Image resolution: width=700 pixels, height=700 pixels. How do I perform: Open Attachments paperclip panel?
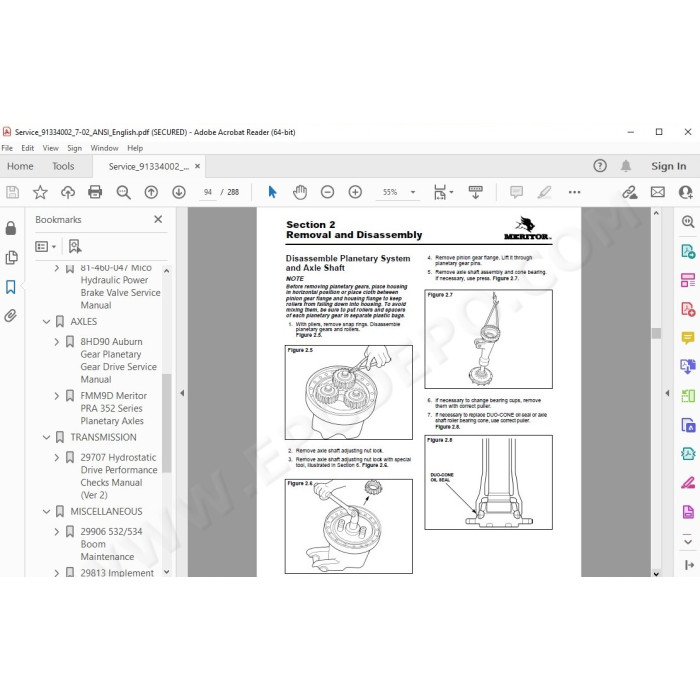pos(11,316)
